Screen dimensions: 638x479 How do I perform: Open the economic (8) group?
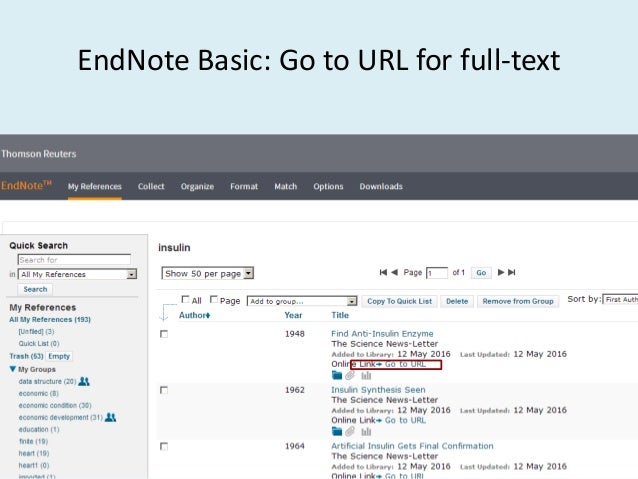[39, 394]
